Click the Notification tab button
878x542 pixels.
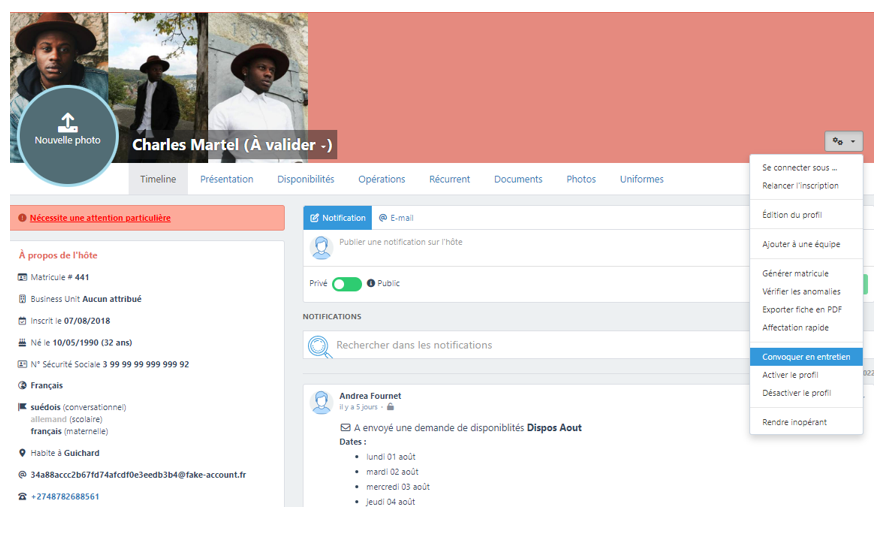point(337,218)
